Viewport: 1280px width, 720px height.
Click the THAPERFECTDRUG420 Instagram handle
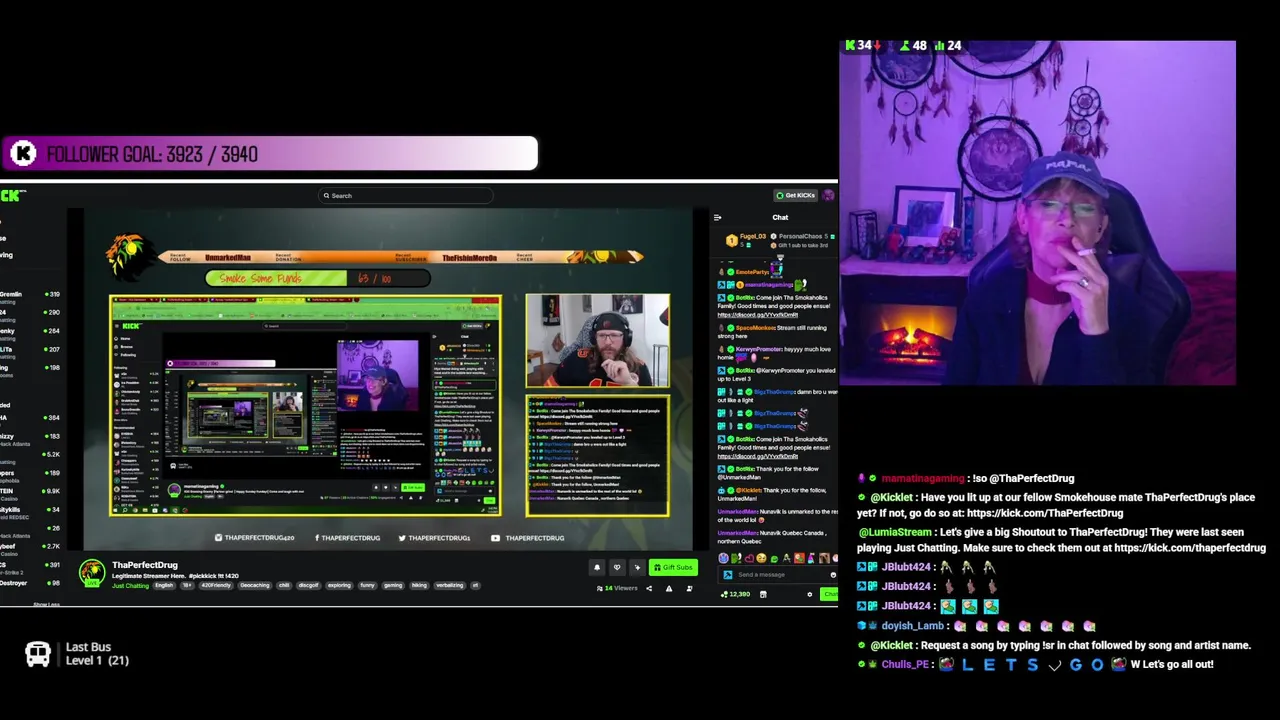pyautogui.click(x=255, y=538)
